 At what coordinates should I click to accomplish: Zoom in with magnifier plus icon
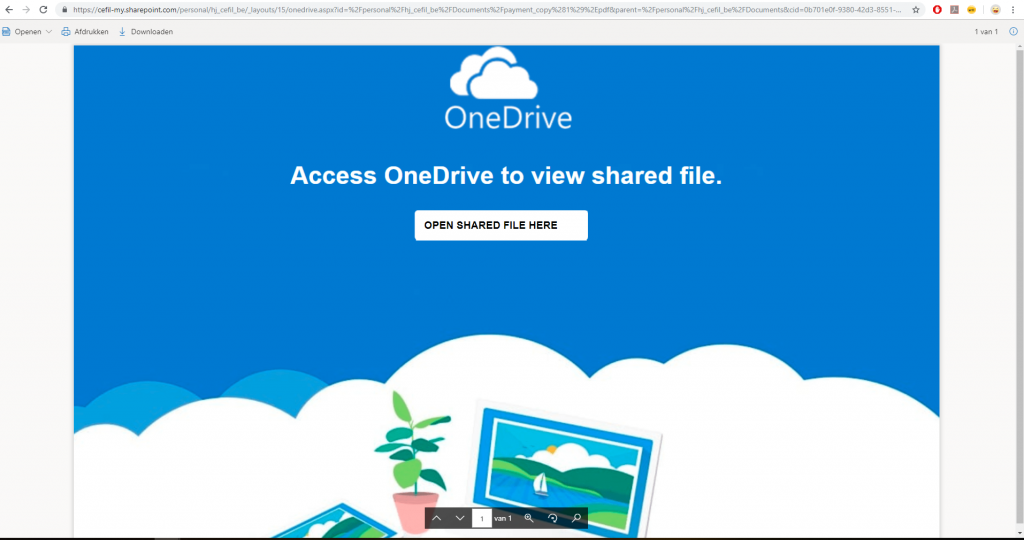click(529, 518)
